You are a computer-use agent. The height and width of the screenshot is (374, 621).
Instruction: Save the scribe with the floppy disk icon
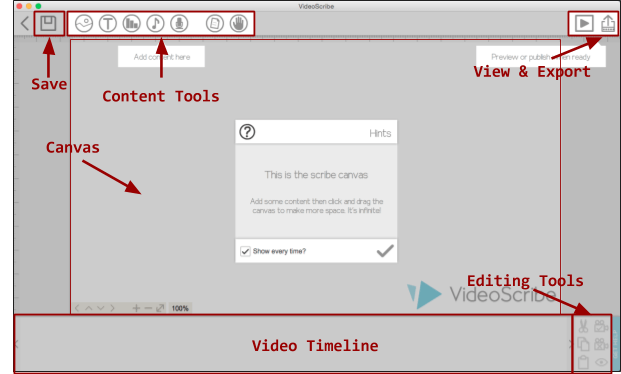[48, 23]
